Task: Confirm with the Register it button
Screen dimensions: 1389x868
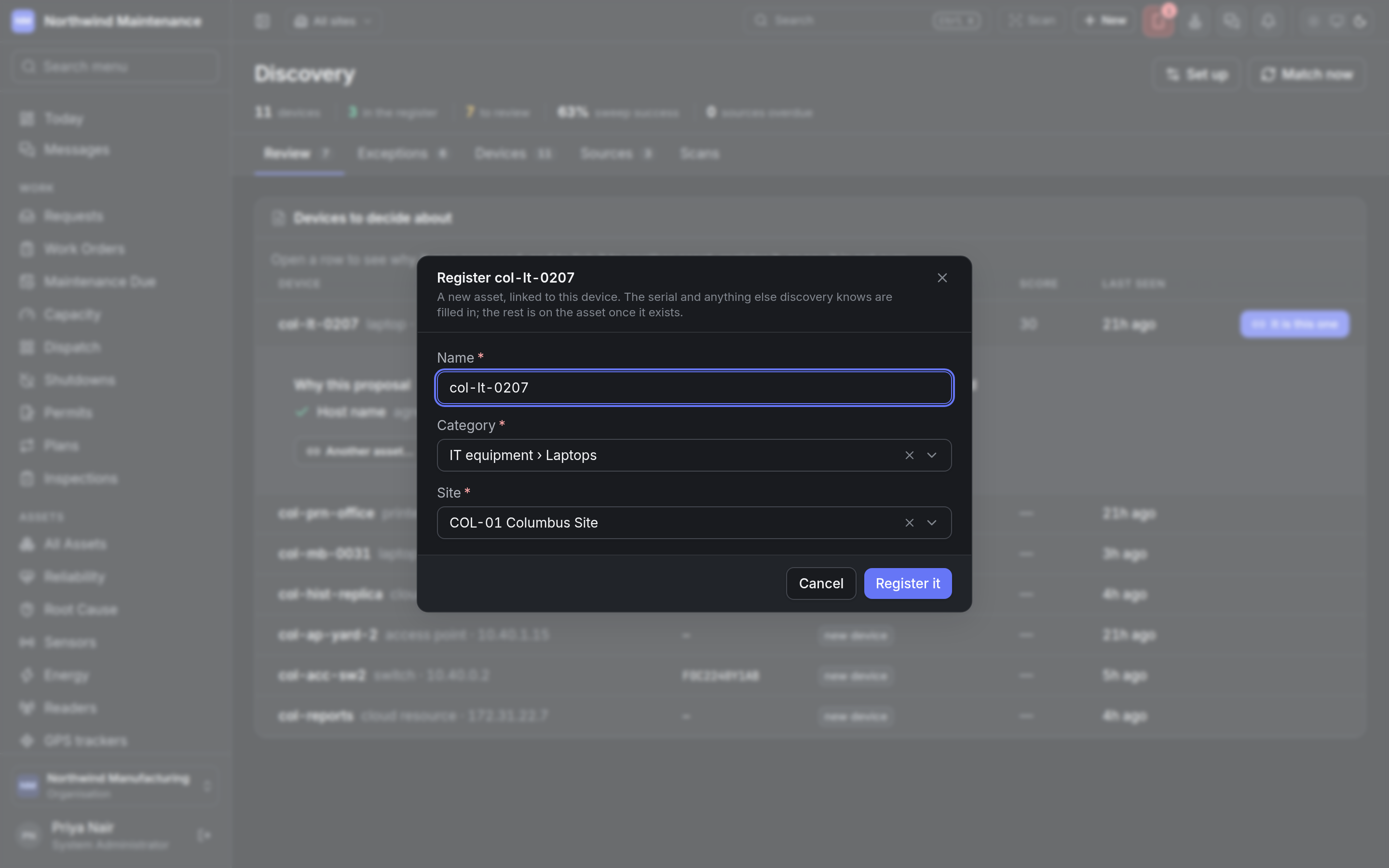Action: coord(908,583)
